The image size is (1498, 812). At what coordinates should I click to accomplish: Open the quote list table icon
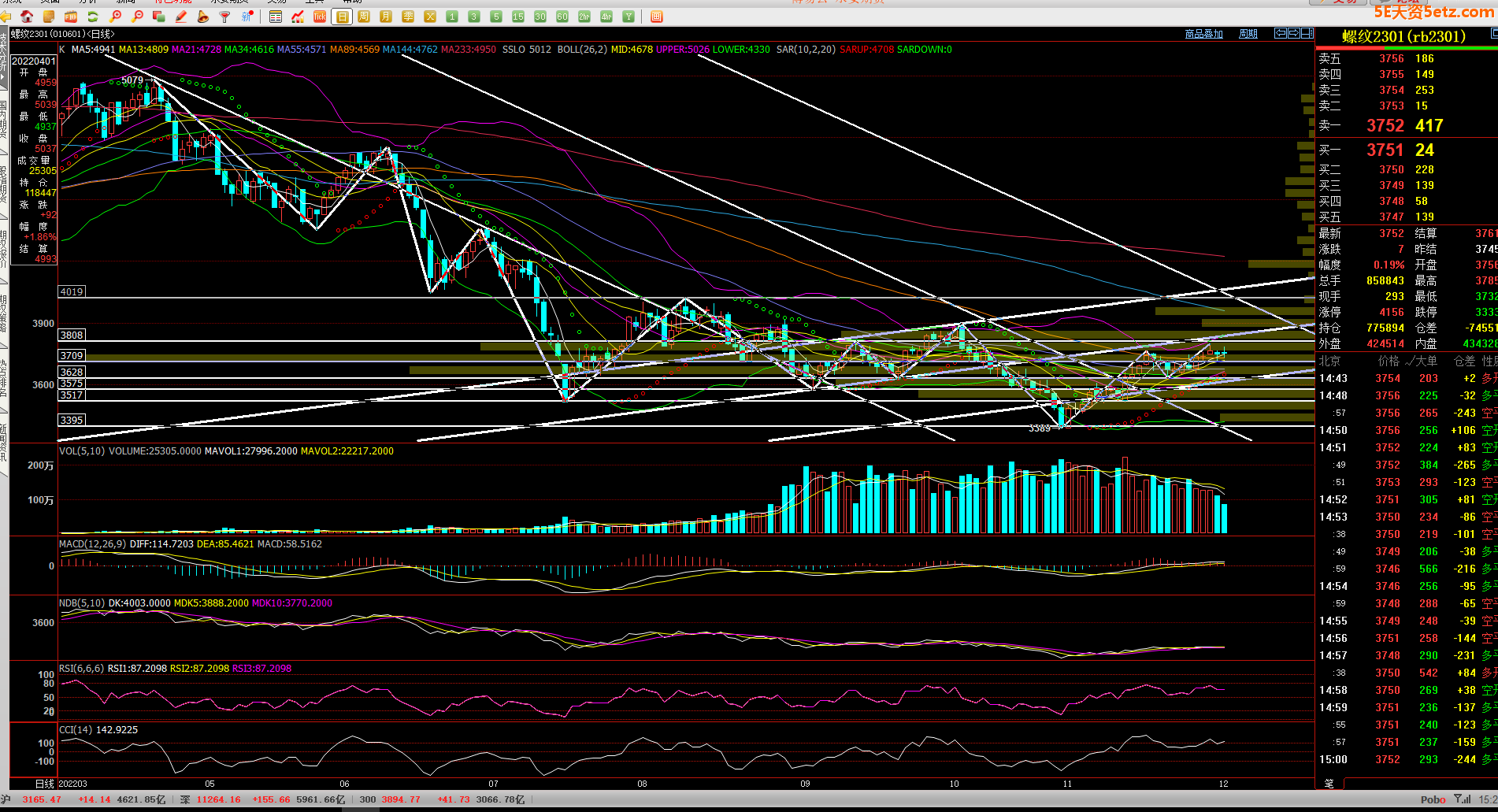pos(276,17)
